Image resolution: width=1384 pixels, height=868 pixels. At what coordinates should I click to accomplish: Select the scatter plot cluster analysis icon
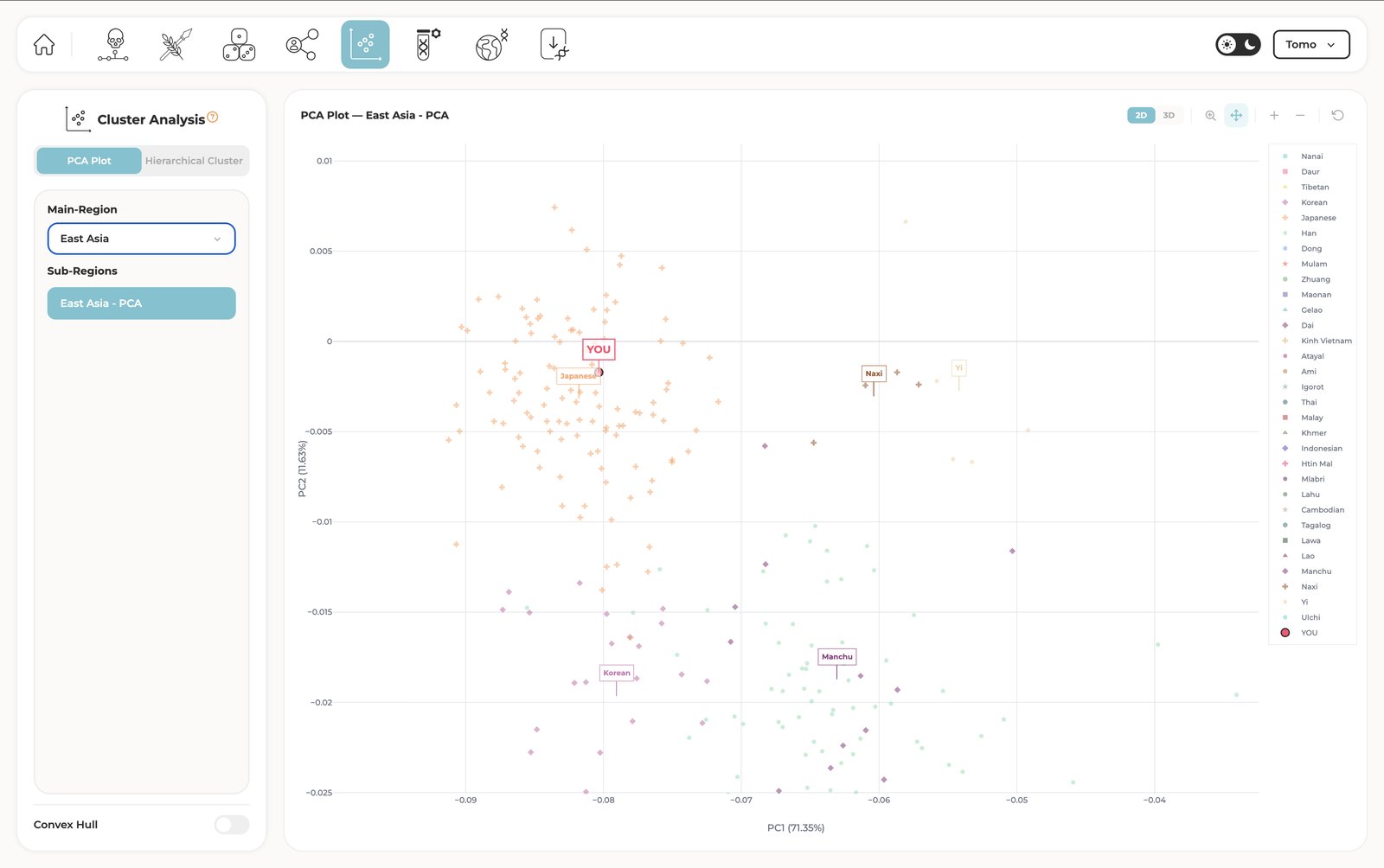coord(365,44)
